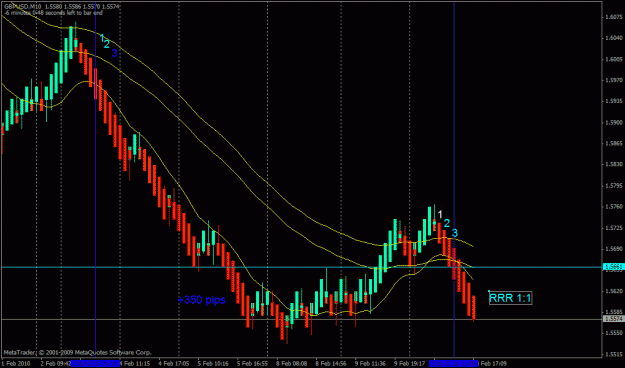Click the blue highlighted time marker near 9 Feb 19:17
625x368 pixels.
(x=454, y=363)
